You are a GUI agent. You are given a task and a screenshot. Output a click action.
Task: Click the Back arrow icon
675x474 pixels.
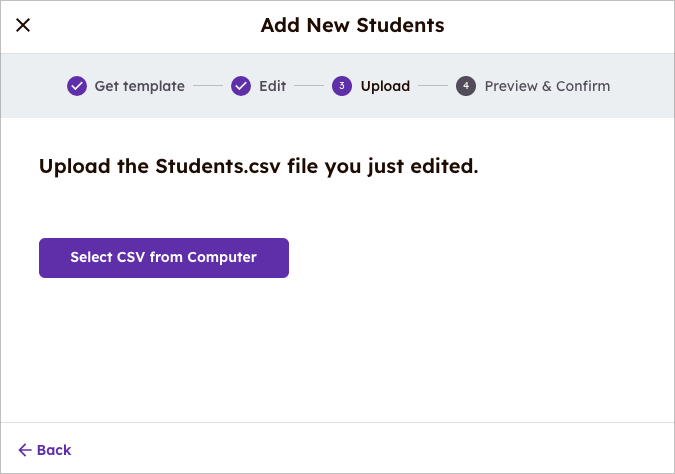(x=25, y=450)
